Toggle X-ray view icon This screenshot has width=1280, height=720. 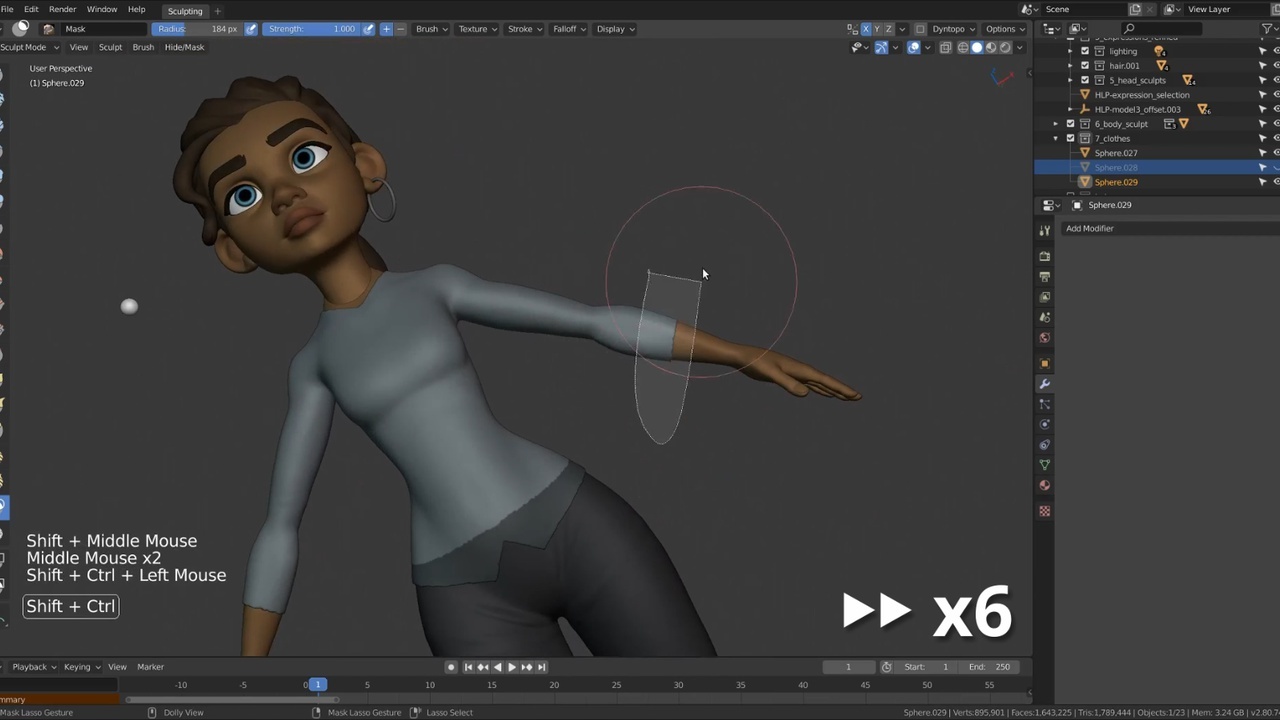(945, 48)
